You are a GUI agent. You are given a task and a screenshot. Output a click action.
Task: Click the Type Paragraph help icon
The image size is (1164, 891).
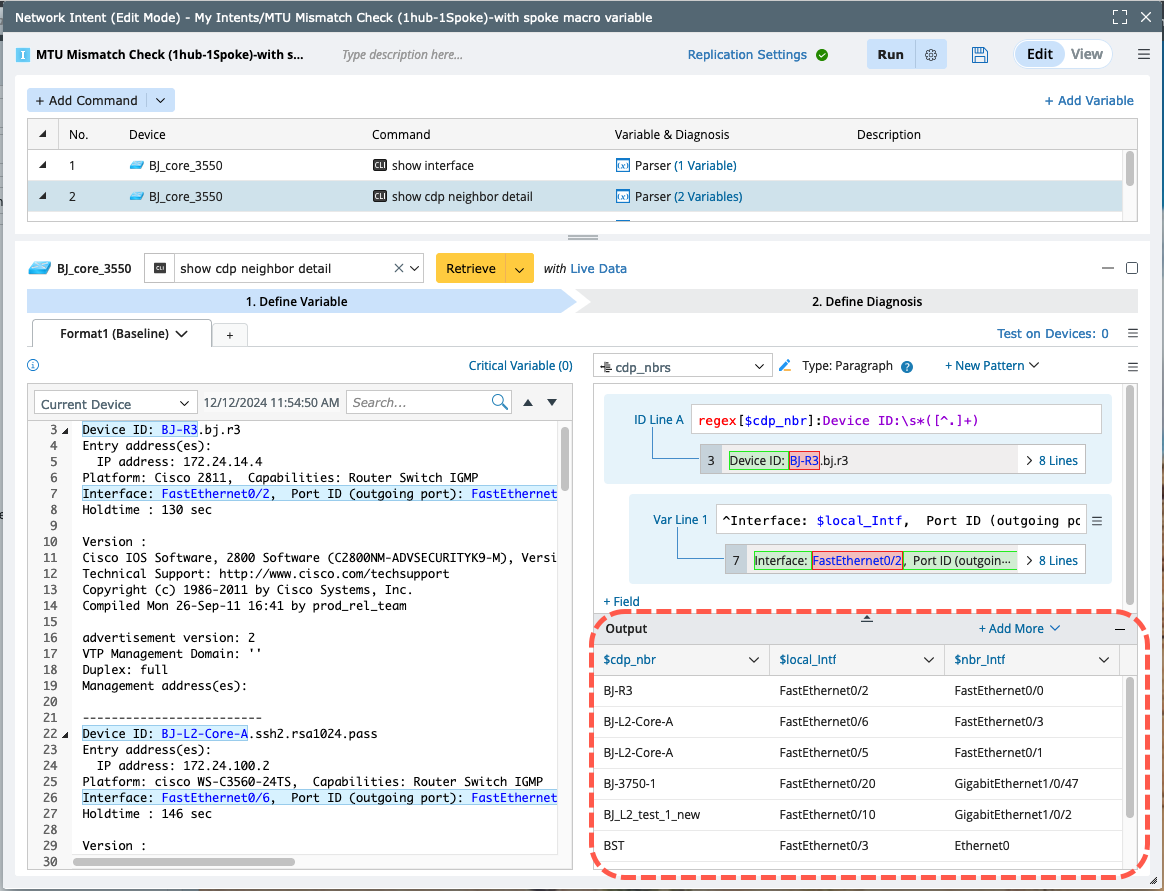(x=907, y=367)
